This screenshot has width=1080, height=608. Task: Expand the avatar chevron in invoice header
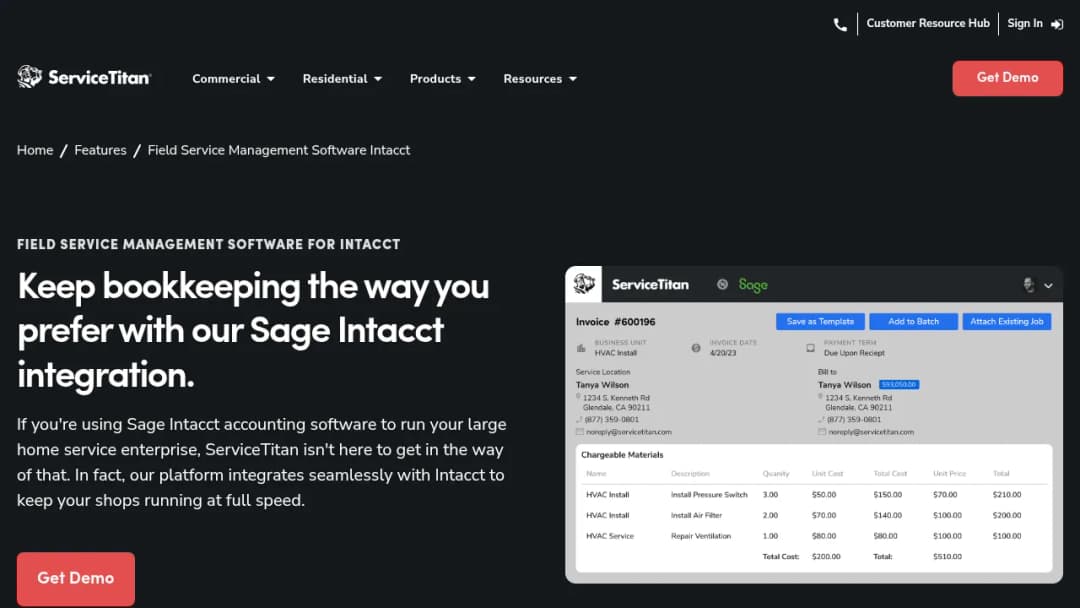point(1048,286)
